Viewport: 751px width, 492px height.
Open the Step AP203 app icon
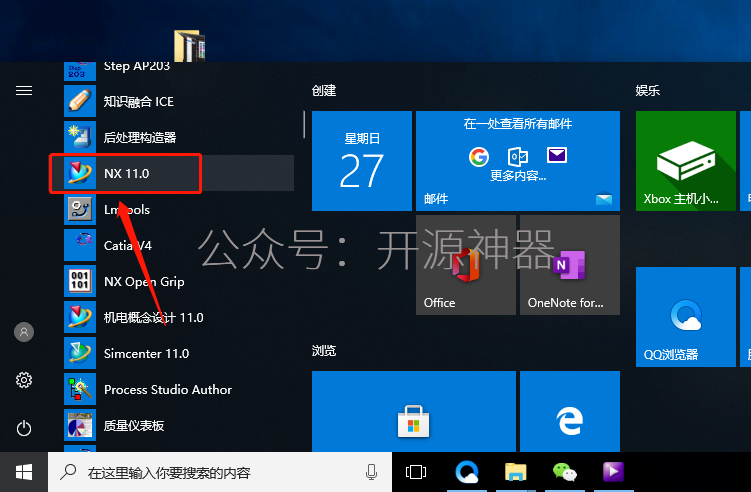80,71
